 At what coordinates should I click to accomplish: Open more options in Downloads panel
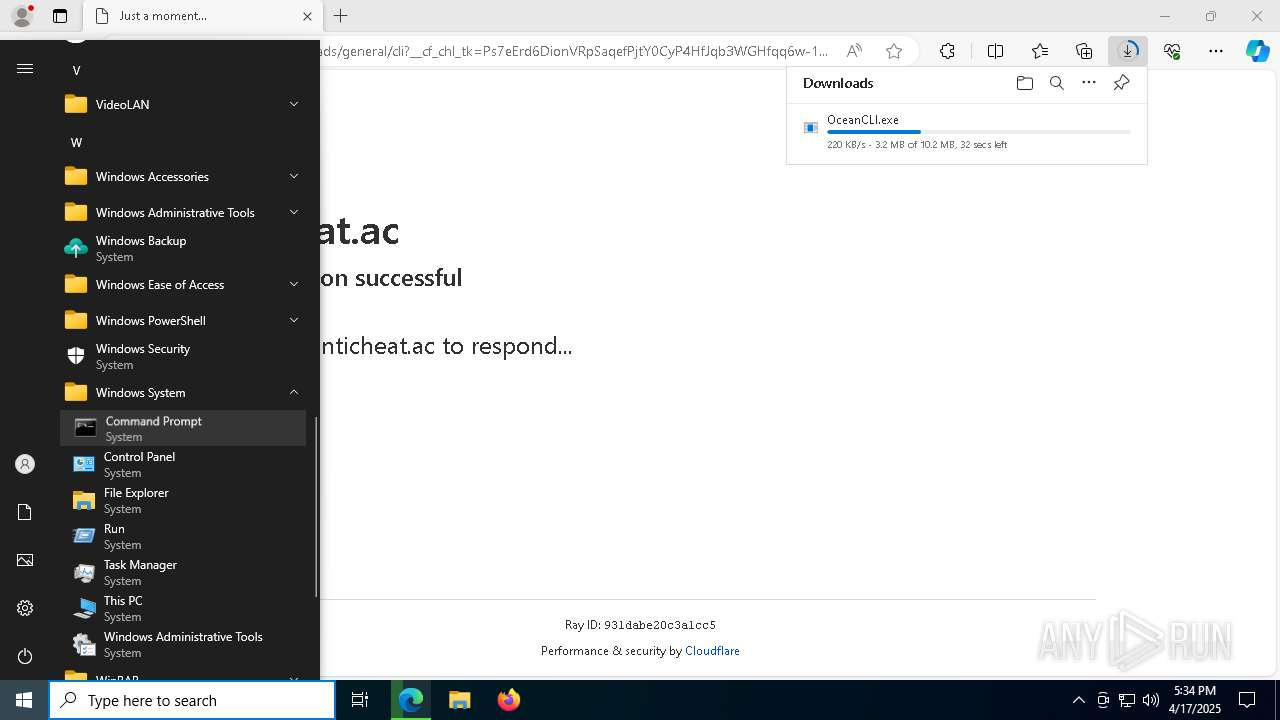tap(1089, 83)
